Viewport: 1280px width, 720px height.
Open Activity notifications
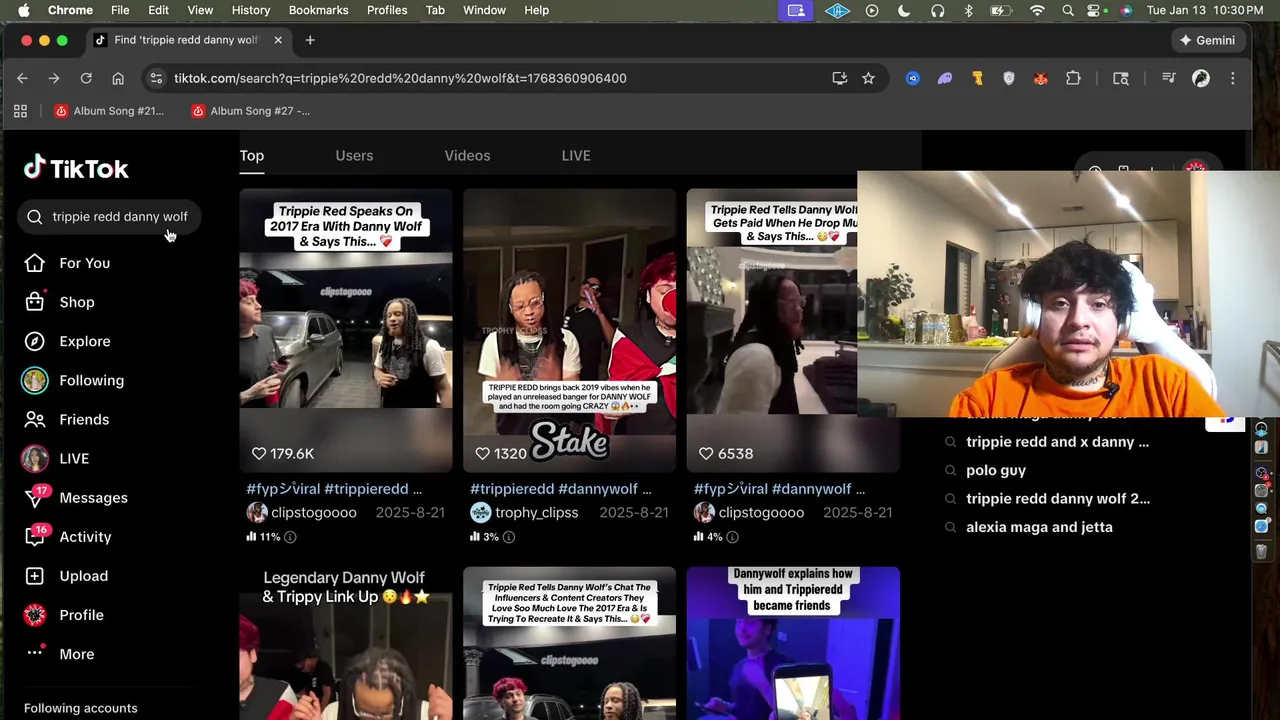[x=85, y=536]
